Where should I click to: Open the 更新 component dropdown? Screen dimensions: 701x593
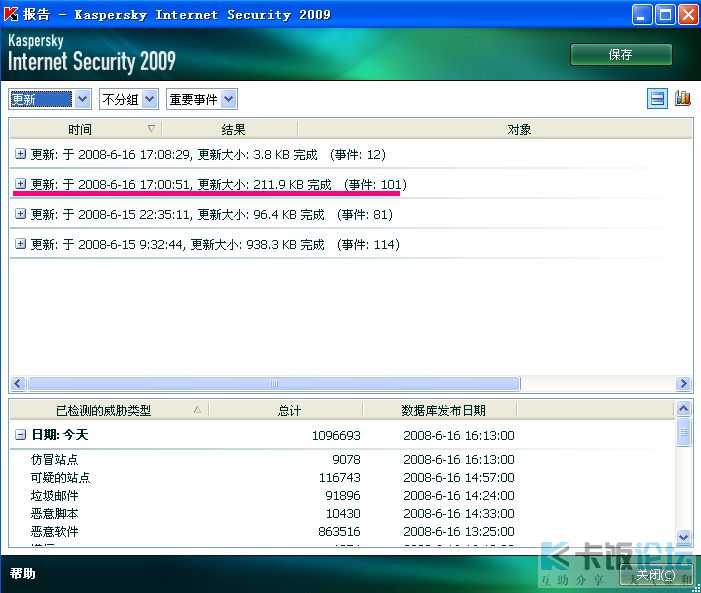[x=50, y=99]
